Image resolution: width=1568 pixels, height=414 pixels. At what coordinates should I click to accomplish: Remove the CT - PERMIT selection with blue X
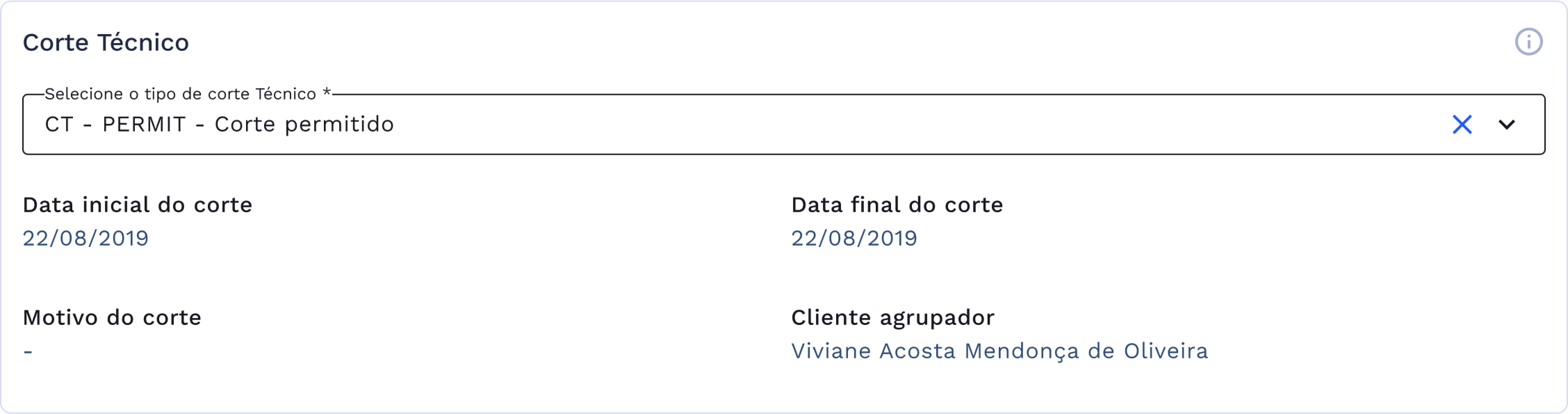(x=1462, y=125)
